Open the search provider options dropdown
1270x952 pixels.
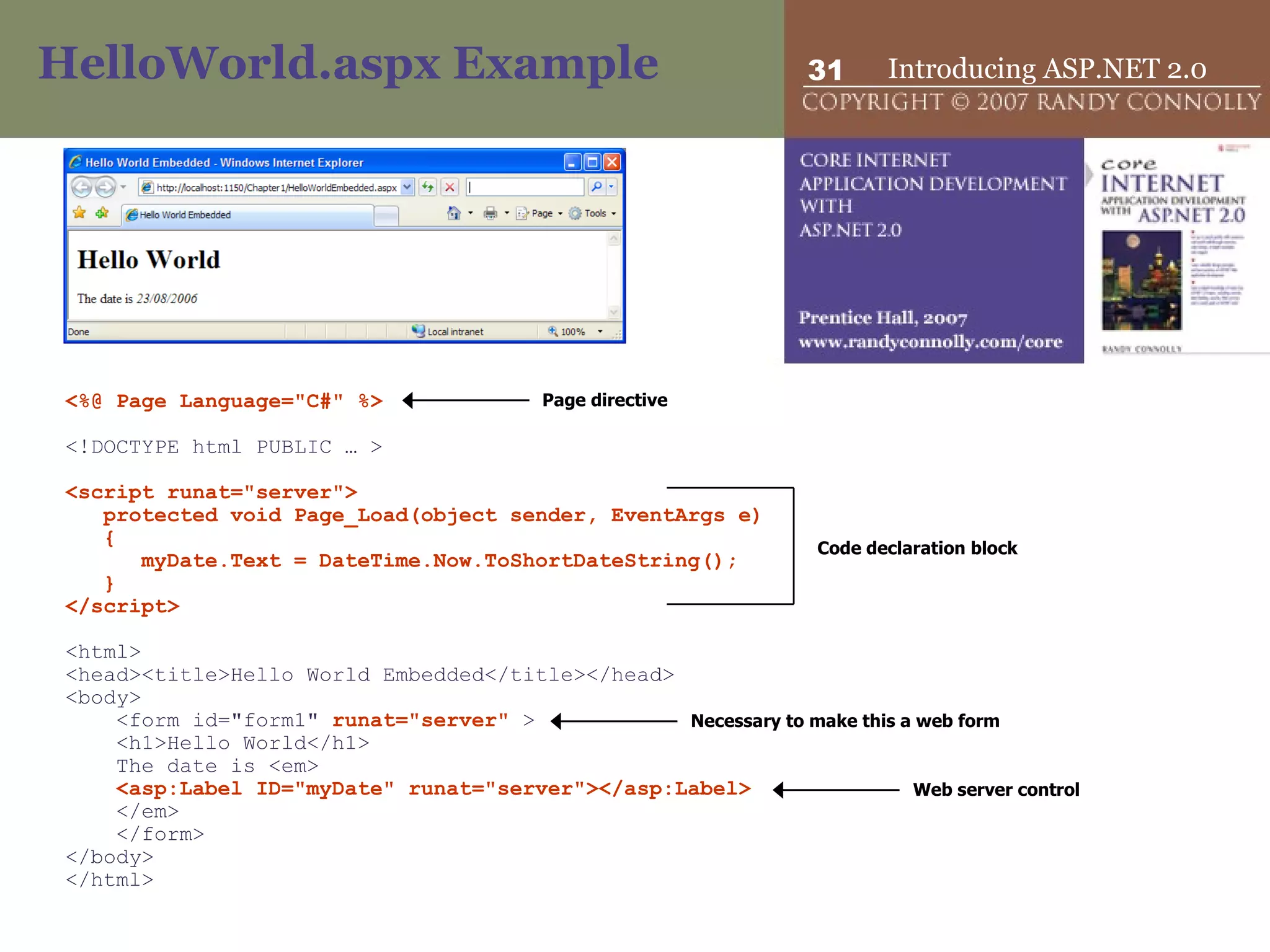(611, 187)
